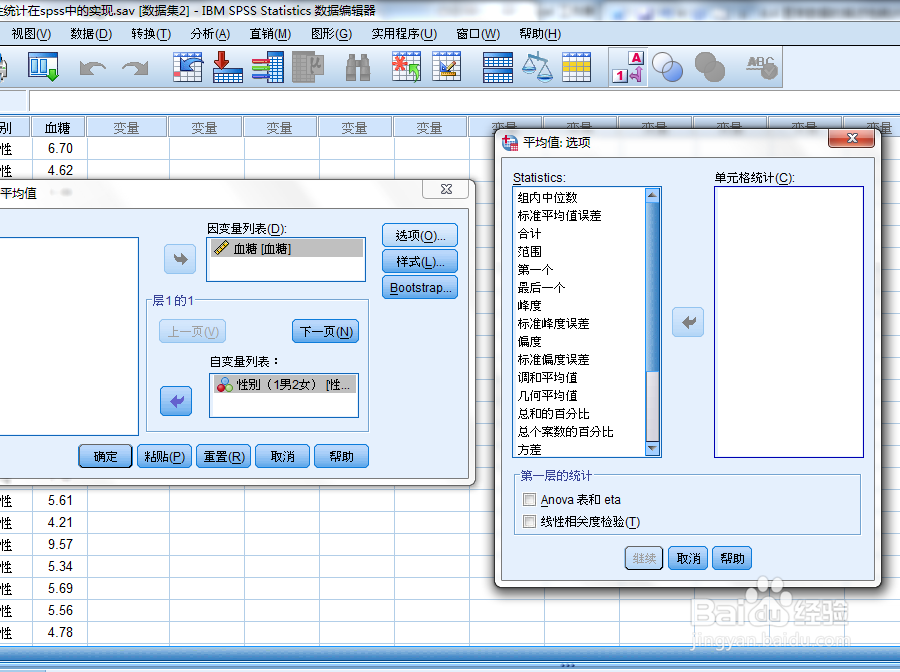This screenshot has height=672, width=900.
Task: Click the arrow to move statistic to cell statistics
Action: pos(688,322)
